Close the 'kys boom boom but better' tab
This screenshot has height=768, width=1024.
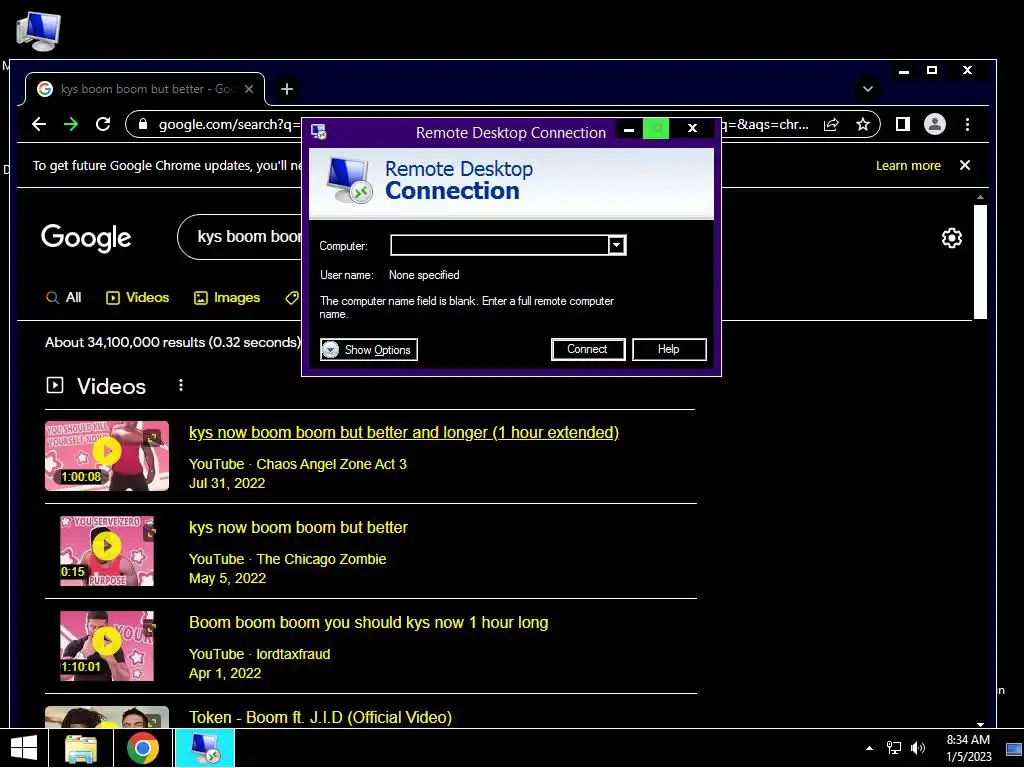(x=249, y=89)
